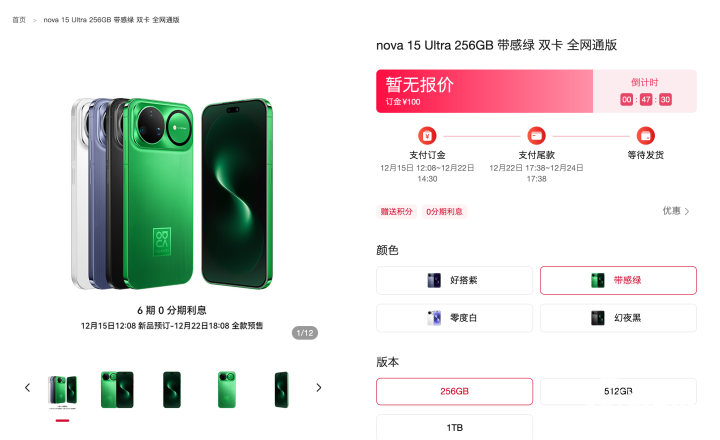Image resolution: width=720 pixels, height=440 pixels.
Task: Expand the 优惠 discount details
Action: tap(676, 211)
